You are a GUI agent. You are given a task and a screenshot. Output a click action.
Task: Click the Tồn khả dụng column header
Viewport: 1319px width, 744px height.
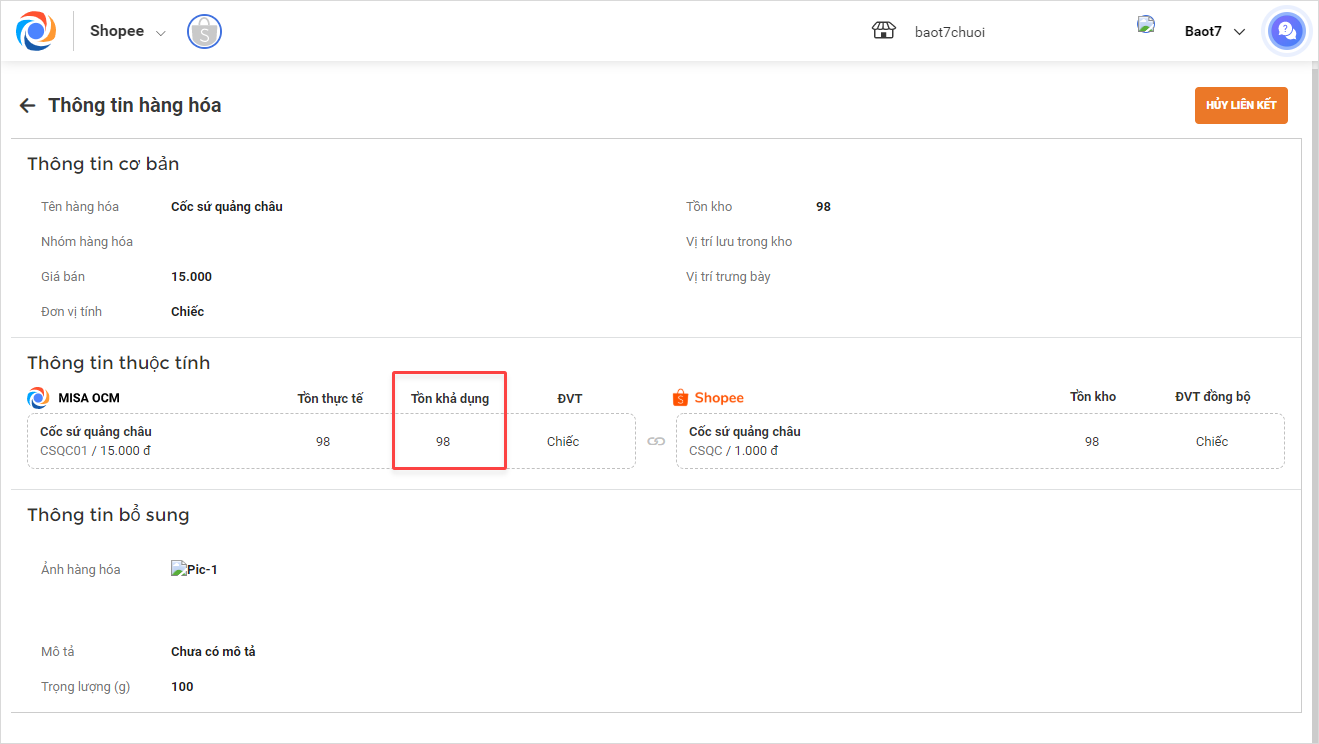point(450,398)
